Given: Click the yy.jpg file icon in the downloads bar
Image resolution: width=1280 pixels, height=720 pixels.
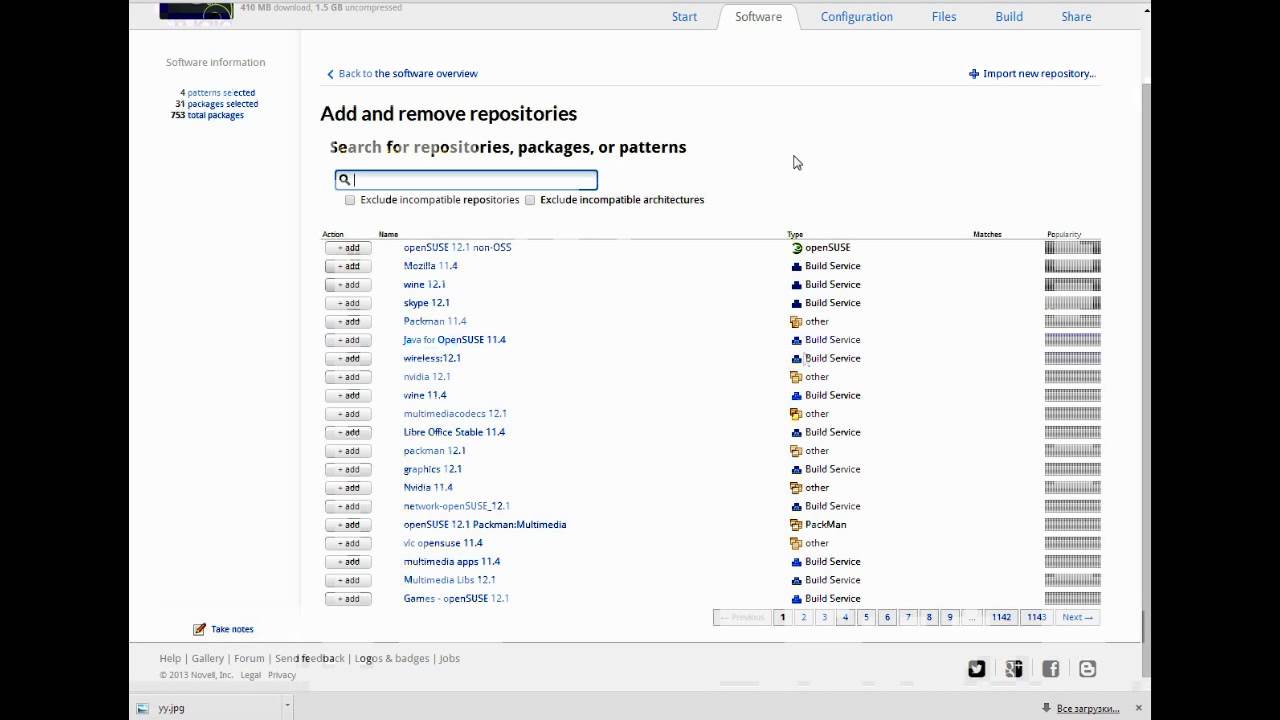Looking at the screenshot, I should [144, 708].
